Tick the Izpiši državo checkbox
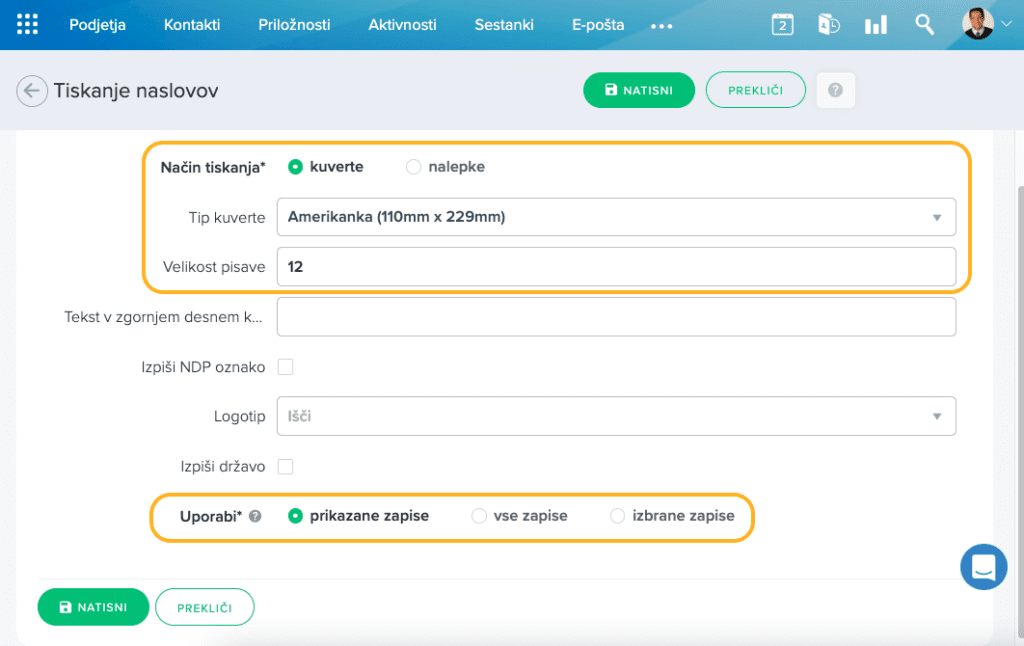The height and width of the screenshot is (646, 1024). (285, 466)
